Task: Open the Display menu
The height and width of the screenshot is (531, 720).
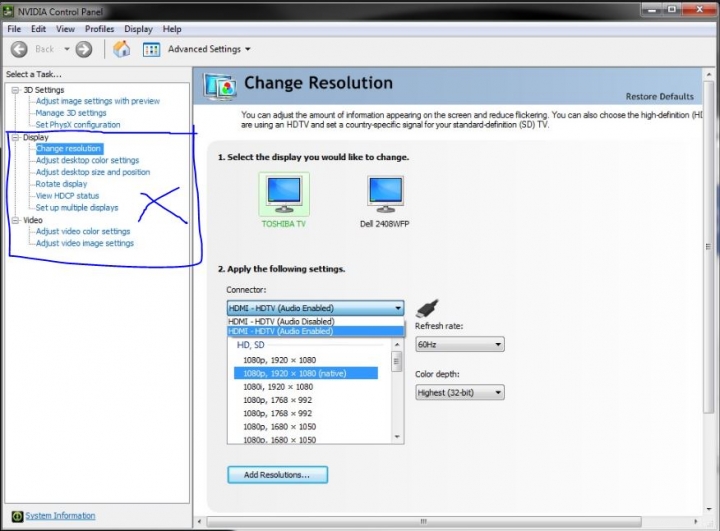Action: pyautogui.click(x=138, y=29)
